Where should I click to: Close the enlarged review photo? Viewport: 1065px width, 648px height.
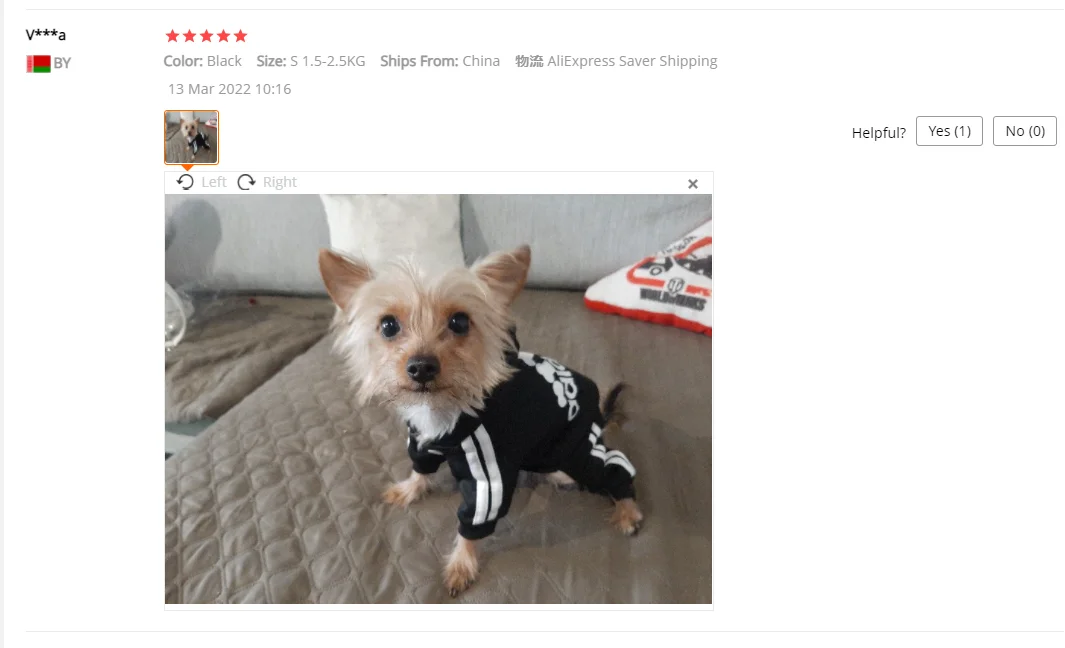pos(693,184)
